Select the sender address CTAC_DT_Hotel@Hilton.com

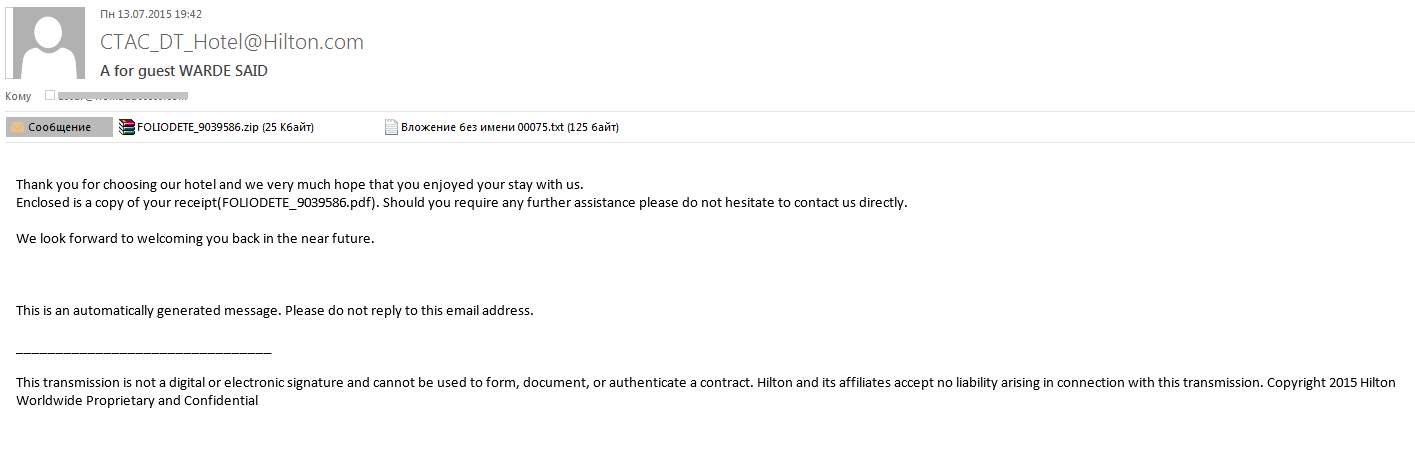[x=232, y=42]
